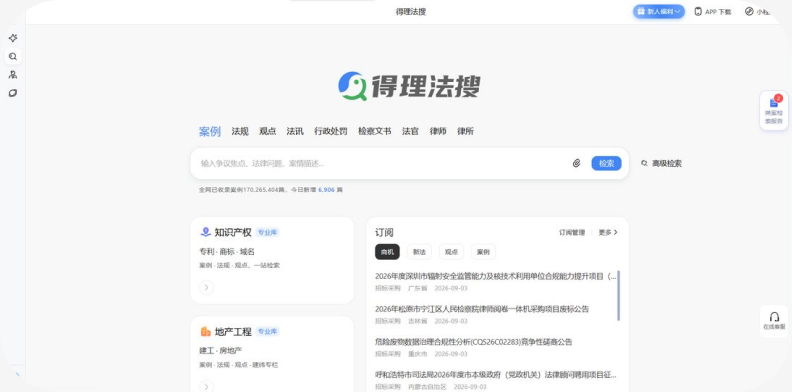Select the search magnifier icon in left sidebar
792x392 pixels.
coord(13,57)
